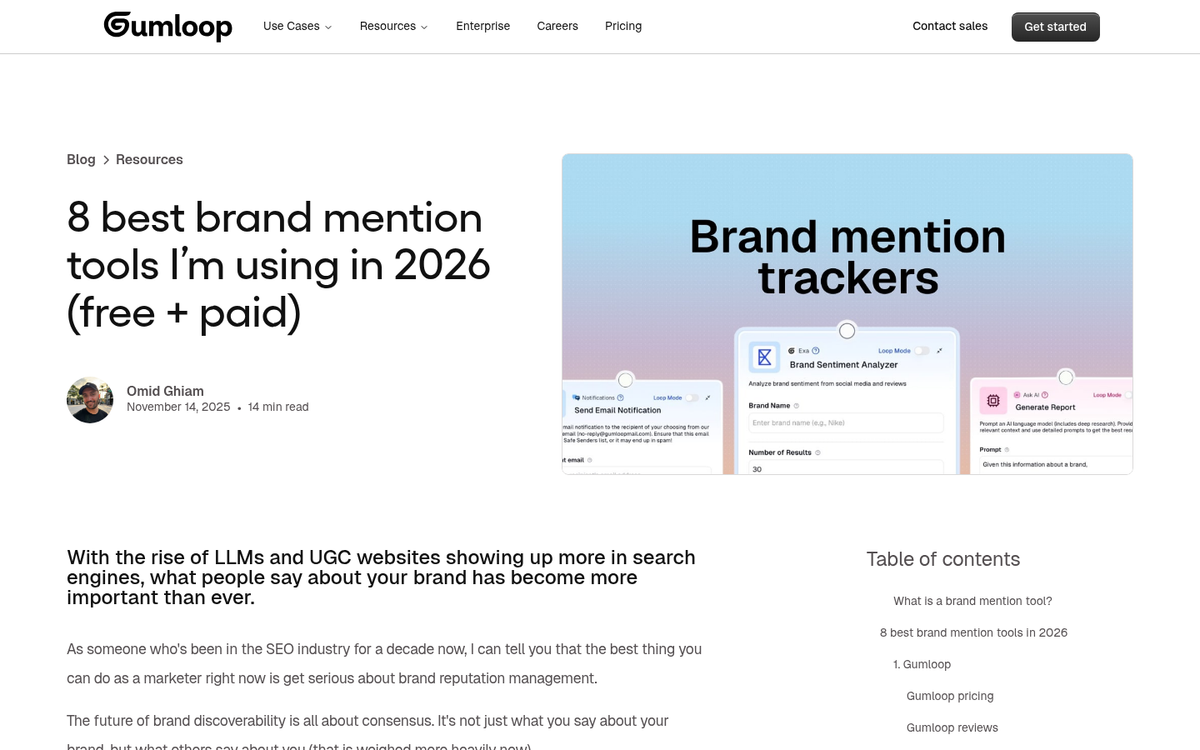Click the help icon beside Brand Name label
Viewport: 1200px width, 750px height.
click(796, 405)
